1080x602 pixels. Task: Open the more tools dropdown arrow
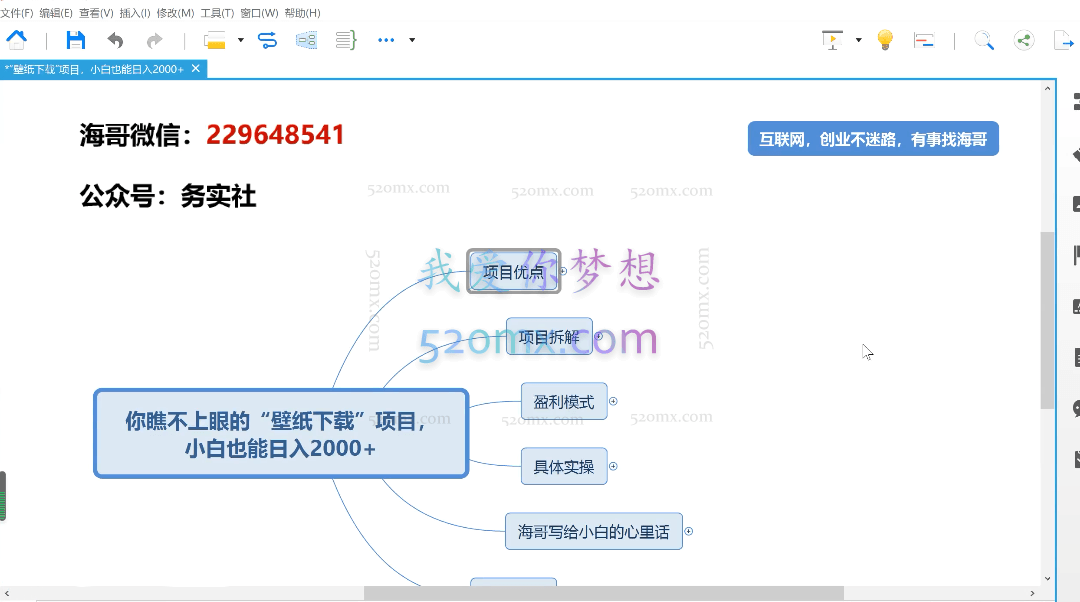pyautogui.click(x=409, y=40)
